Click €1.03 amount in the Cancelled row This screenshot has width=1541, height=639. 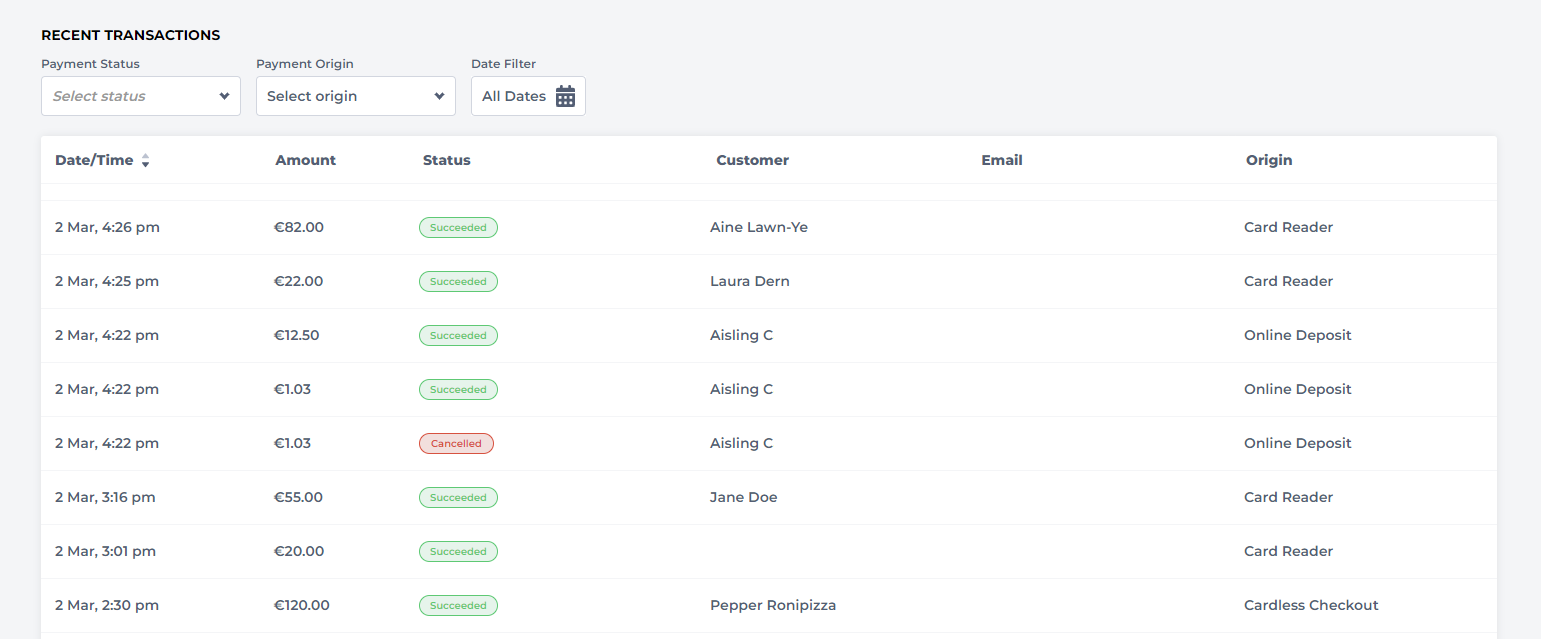tap(293, 443)
